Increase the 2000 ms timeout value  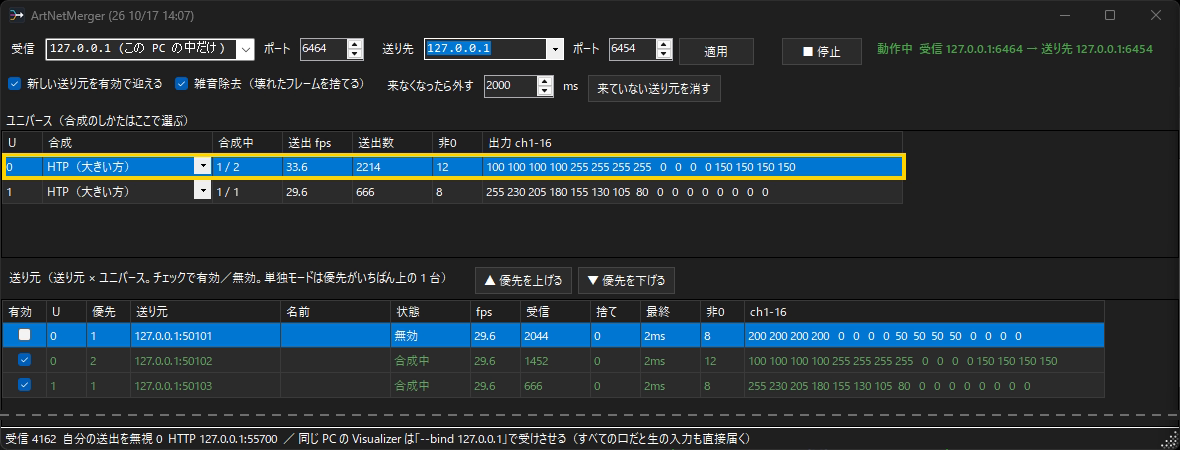click(545, 81)
